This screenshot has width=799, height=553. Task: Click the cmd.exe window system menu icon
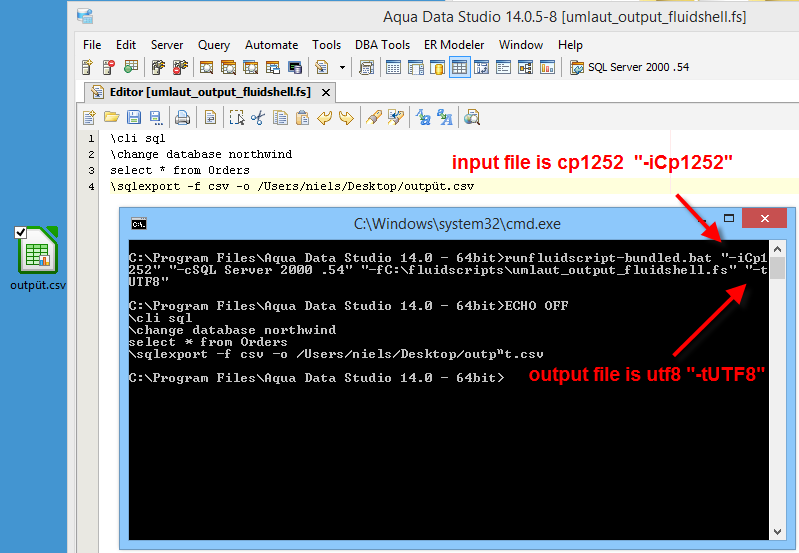[x=139, y=224]
